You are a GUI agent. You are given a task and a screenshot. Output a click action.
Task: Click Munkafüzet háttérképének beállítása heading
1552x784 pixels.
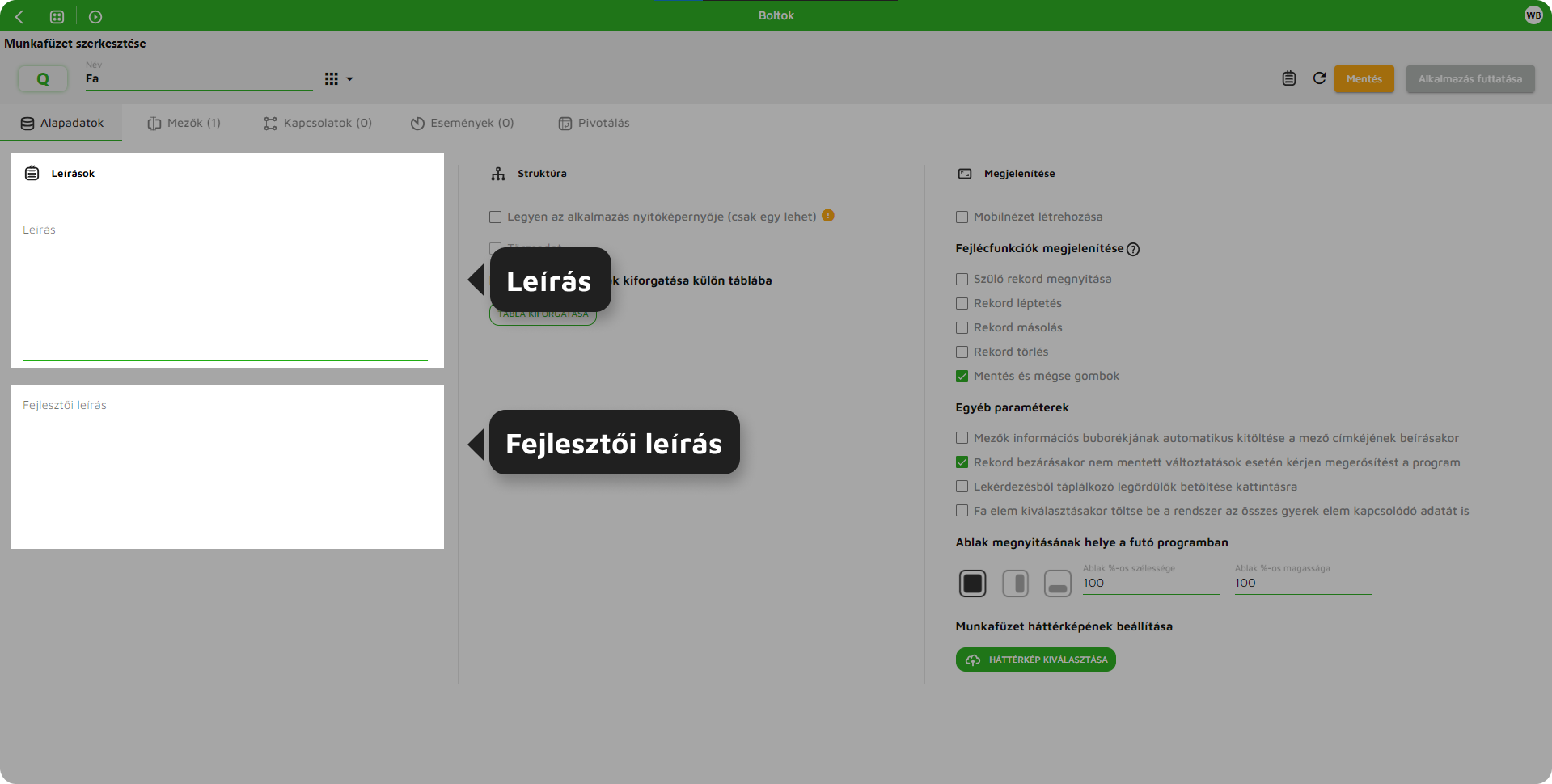click(1064, 626)
